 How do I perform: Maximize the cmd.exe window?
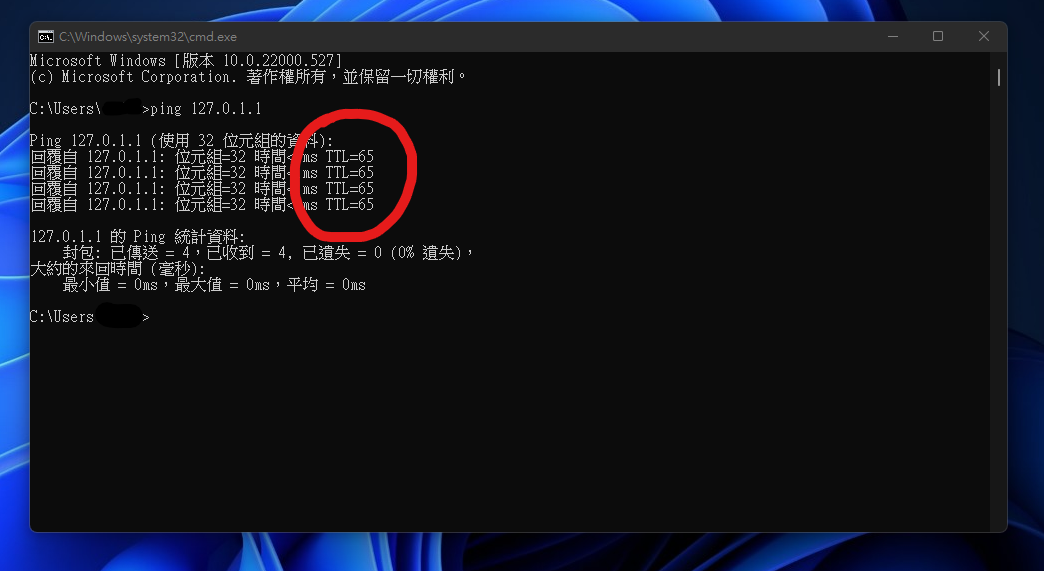coord(937,37)
